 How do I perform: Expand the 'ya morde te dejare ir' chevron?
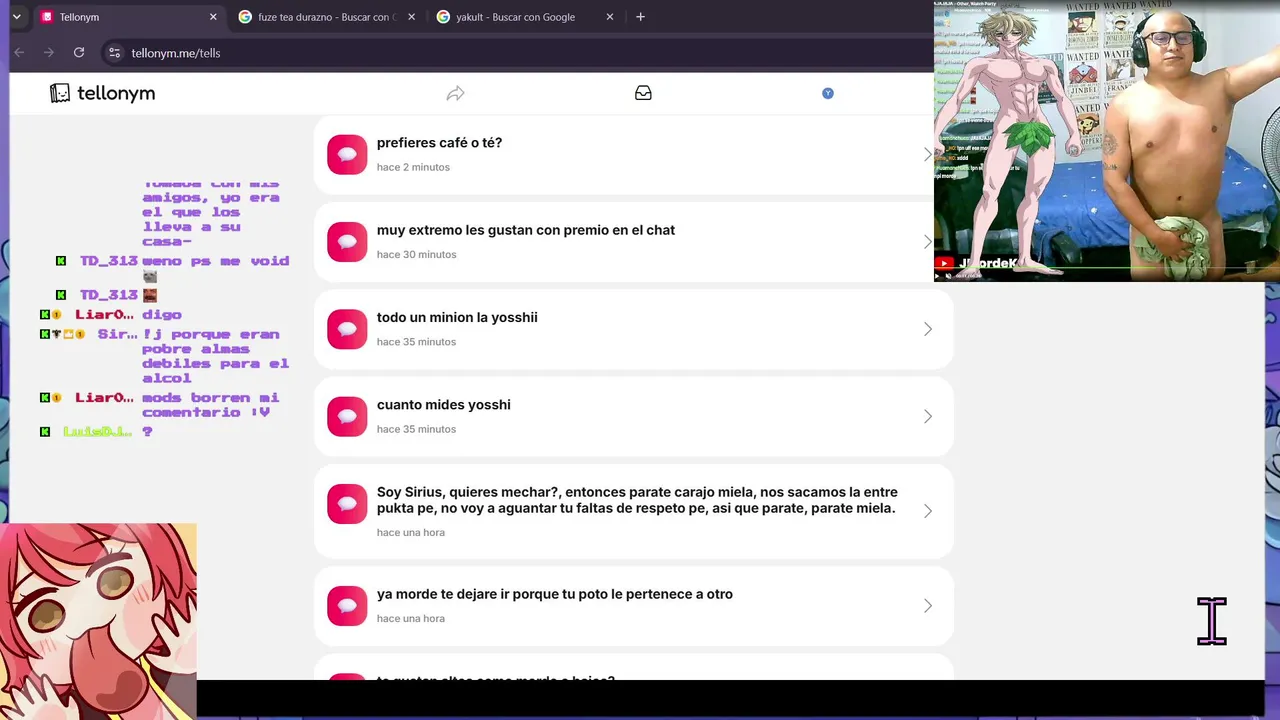click(x=928, y=606)
